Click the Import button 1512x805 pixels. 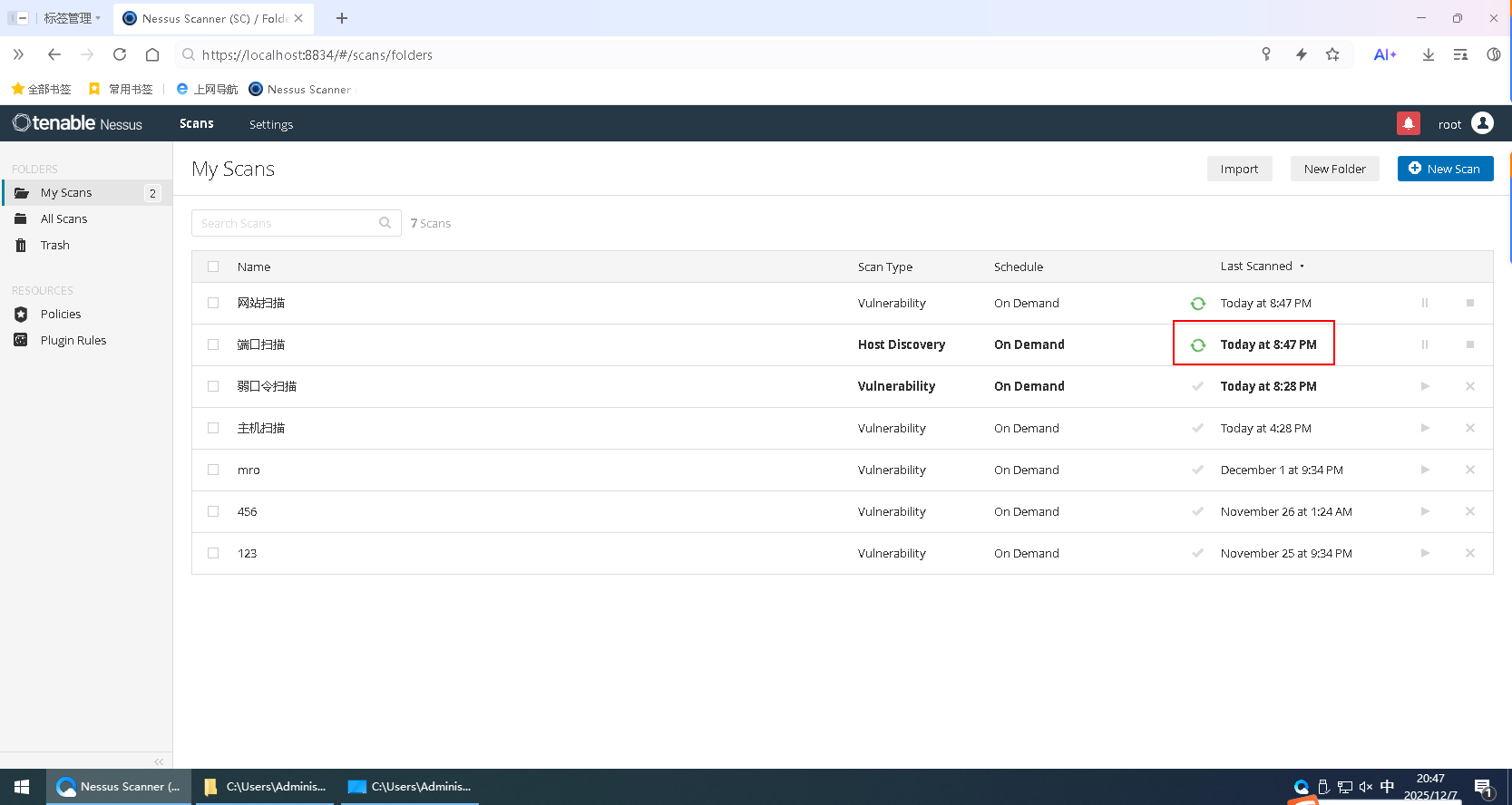click(1239, 169)
